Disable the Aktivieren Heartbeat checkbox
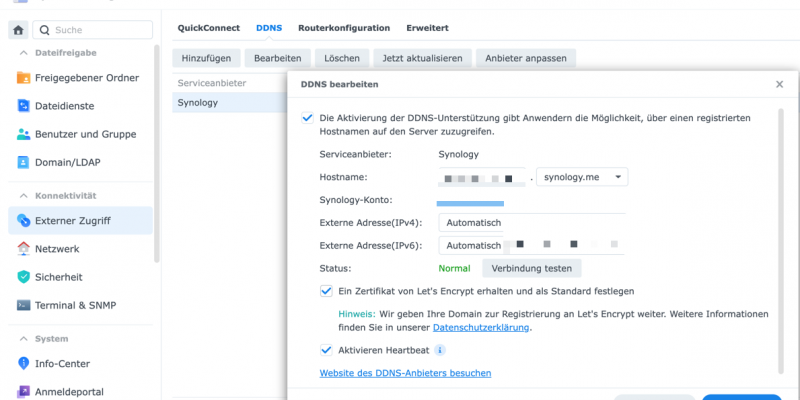 point(326,351)
